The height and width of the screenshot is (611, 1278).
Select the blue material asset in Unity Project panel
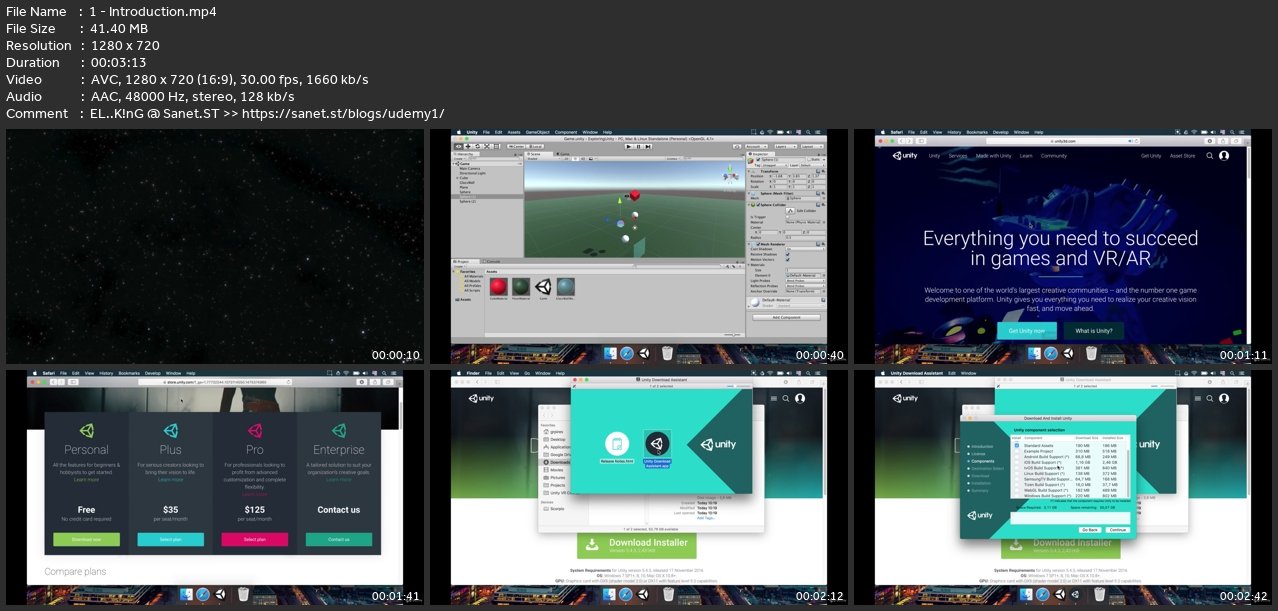[x=566, y=287]
